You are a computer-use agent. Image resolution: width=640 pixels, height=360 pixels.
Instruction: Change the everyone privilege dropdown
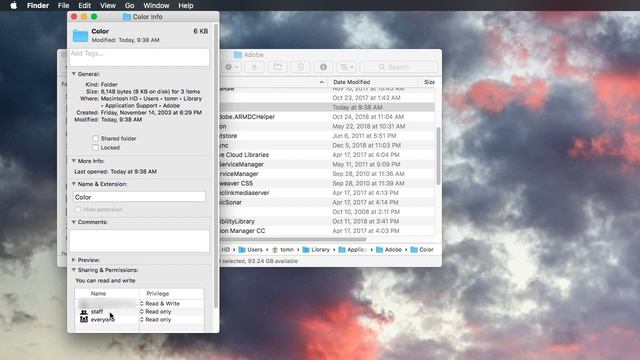tap(156, 320)
